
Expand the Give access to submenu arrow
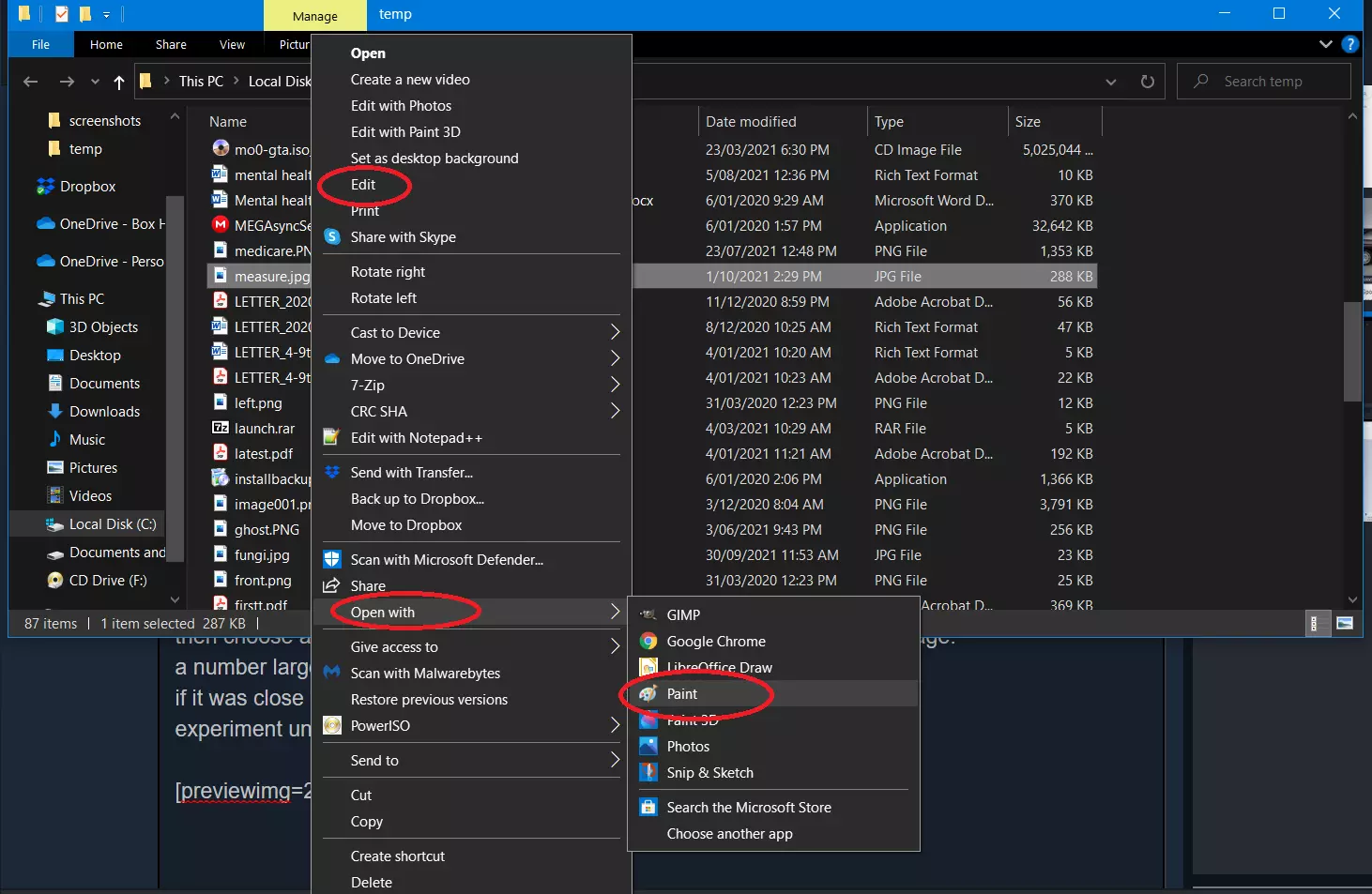pos(615,646)
